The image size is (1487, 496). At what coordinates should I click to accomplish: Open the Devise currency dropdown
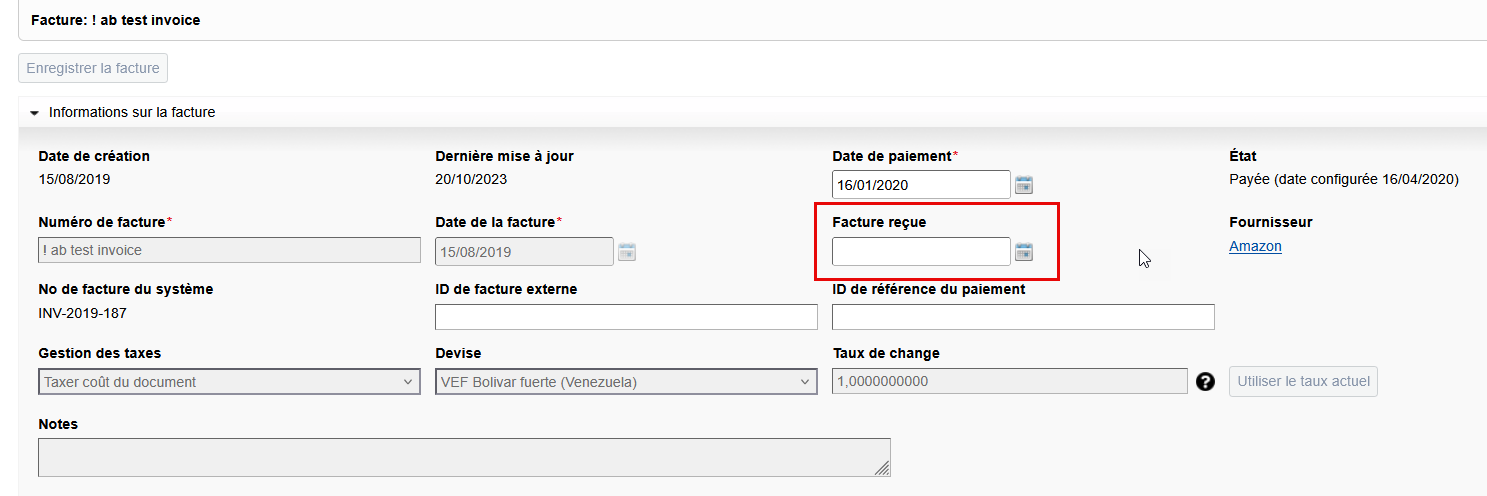[x=626, y=381]
